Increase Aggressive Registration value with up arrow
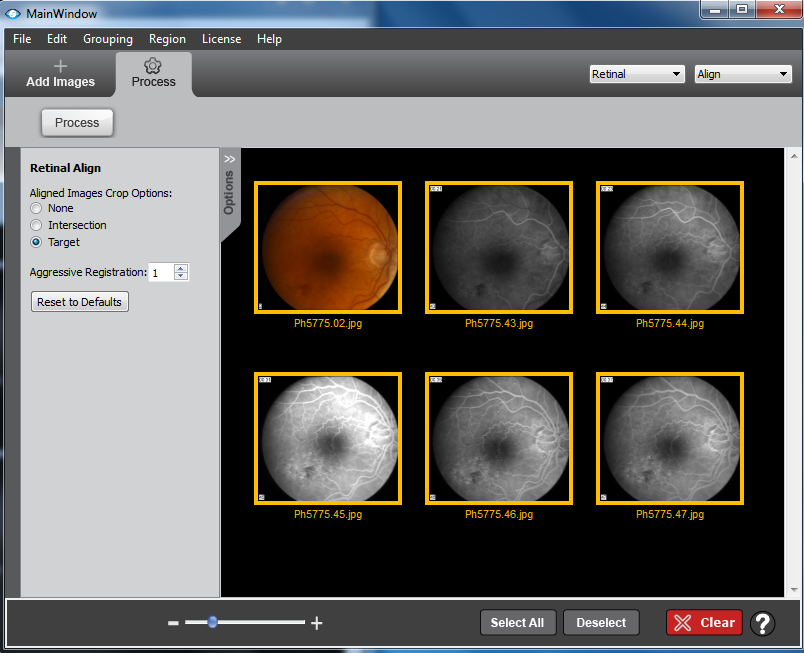 [181, 268]
